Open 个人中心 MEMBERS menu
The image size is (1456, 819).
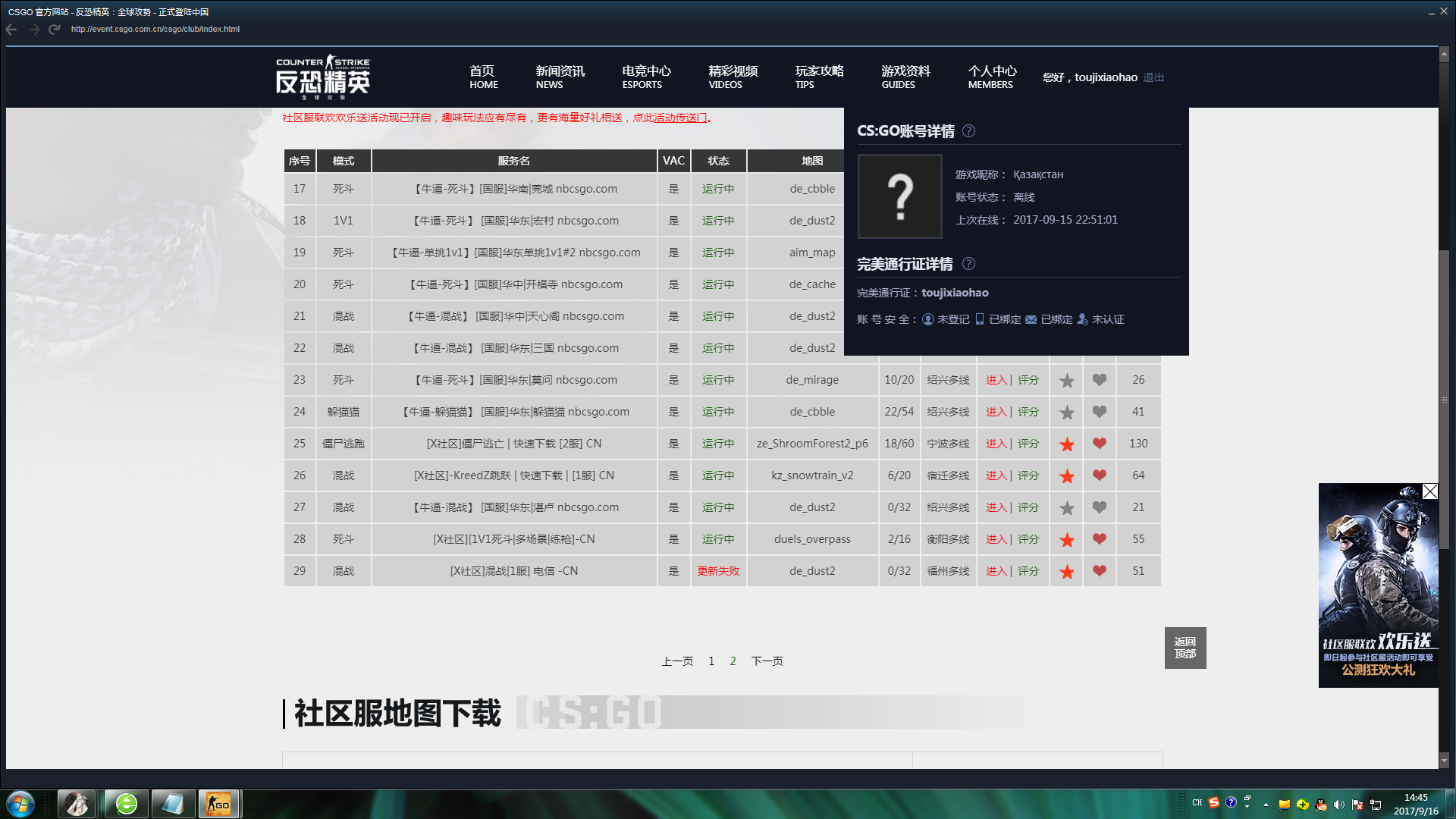(x=991, y=77)
